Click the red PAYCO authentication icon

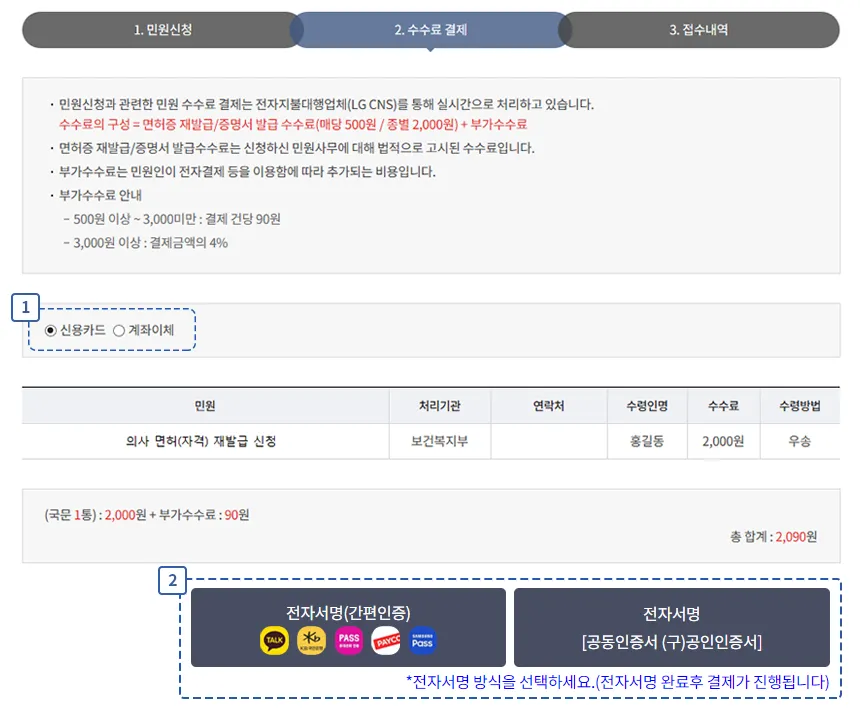(x=385, y=640)
